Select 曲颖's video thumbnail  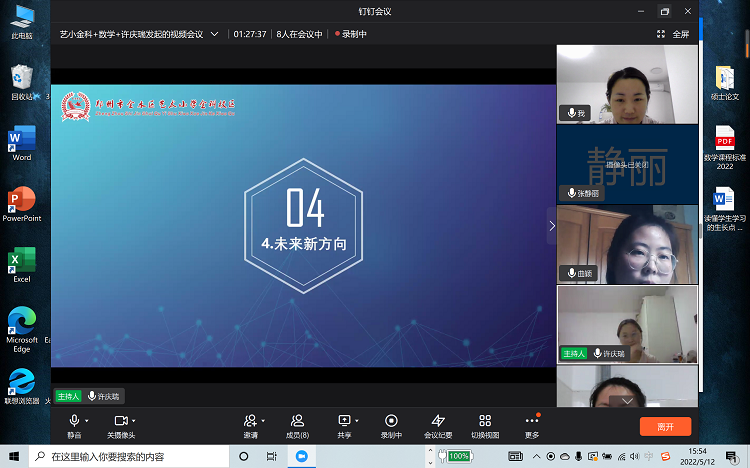click(x=627, y=244)
